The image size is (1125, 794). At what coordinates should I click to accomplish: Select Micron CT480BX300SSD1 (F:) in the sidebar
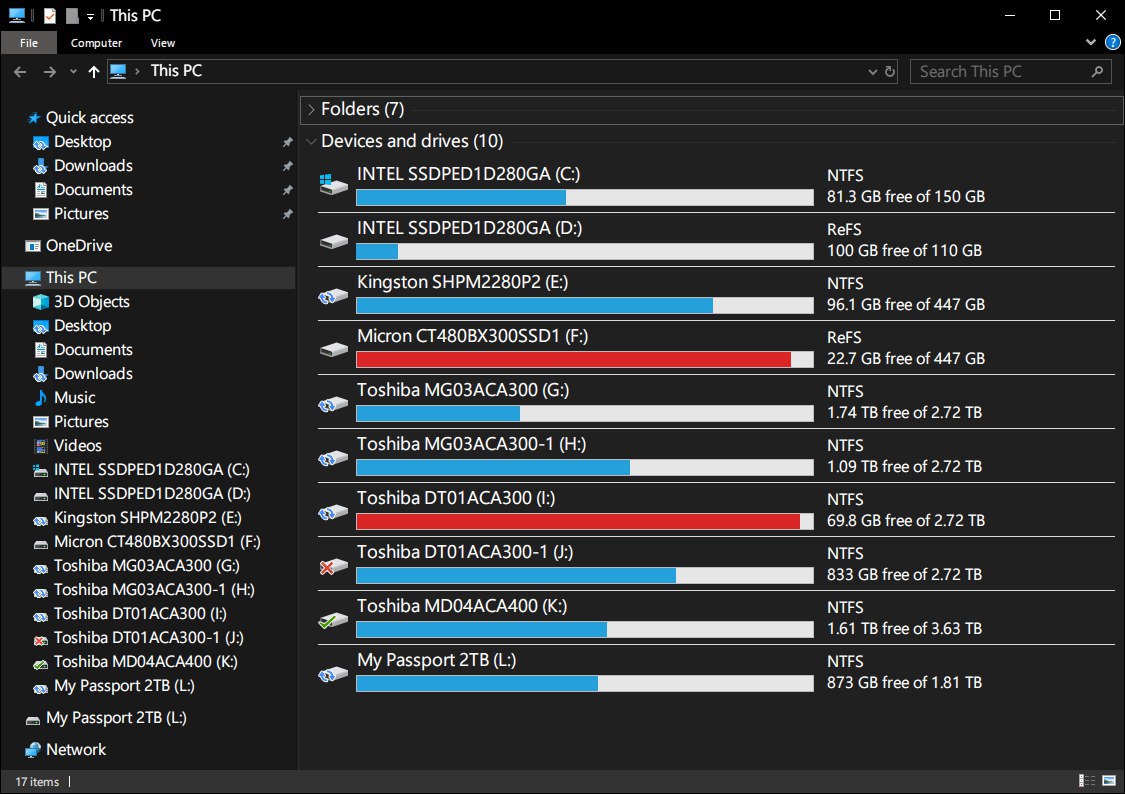(x=157, y=542)
